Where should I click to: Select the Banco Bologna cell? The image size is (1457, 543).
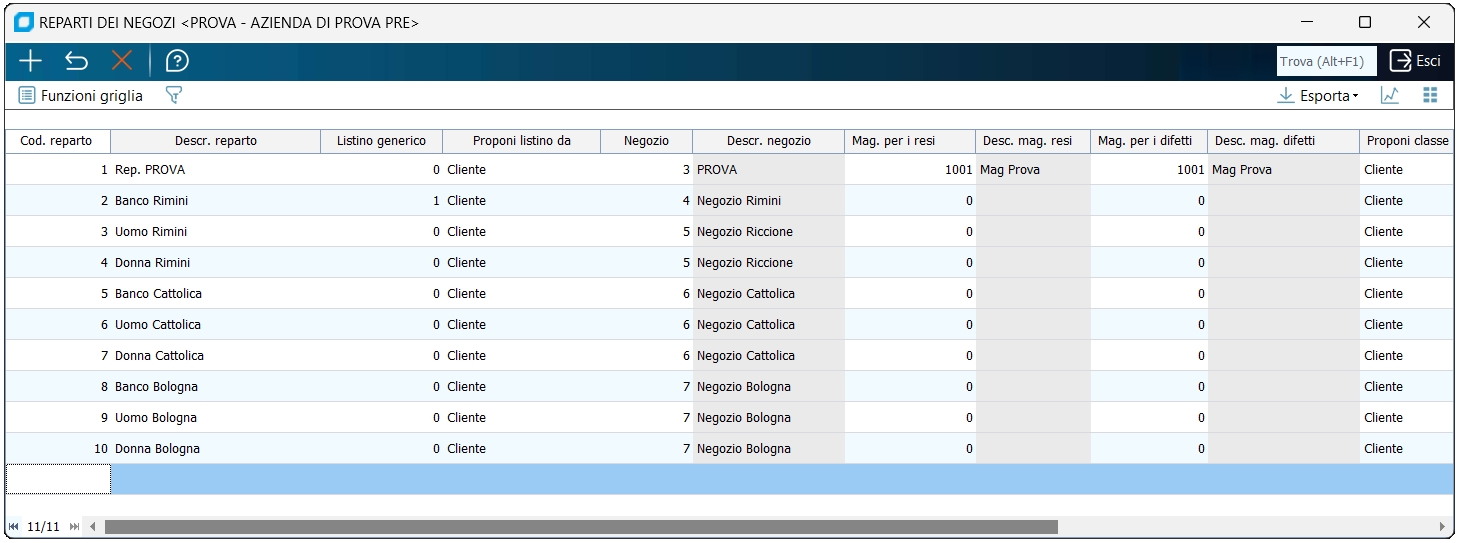[x=215, y=387]
